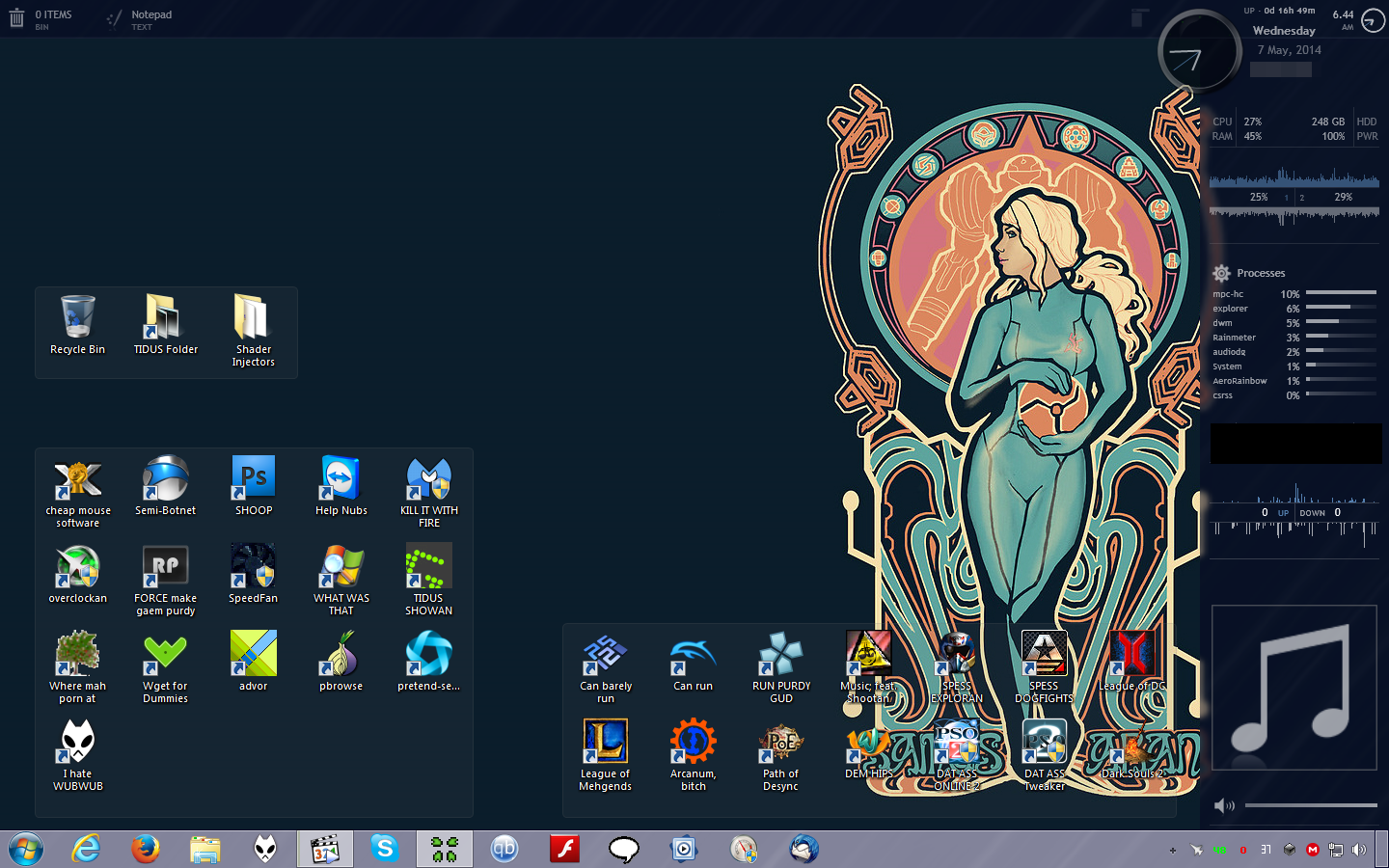The height and width of the screenshot is (868, 1389).
Task: Open the system tray volume icon
Action: (1359, 850)
